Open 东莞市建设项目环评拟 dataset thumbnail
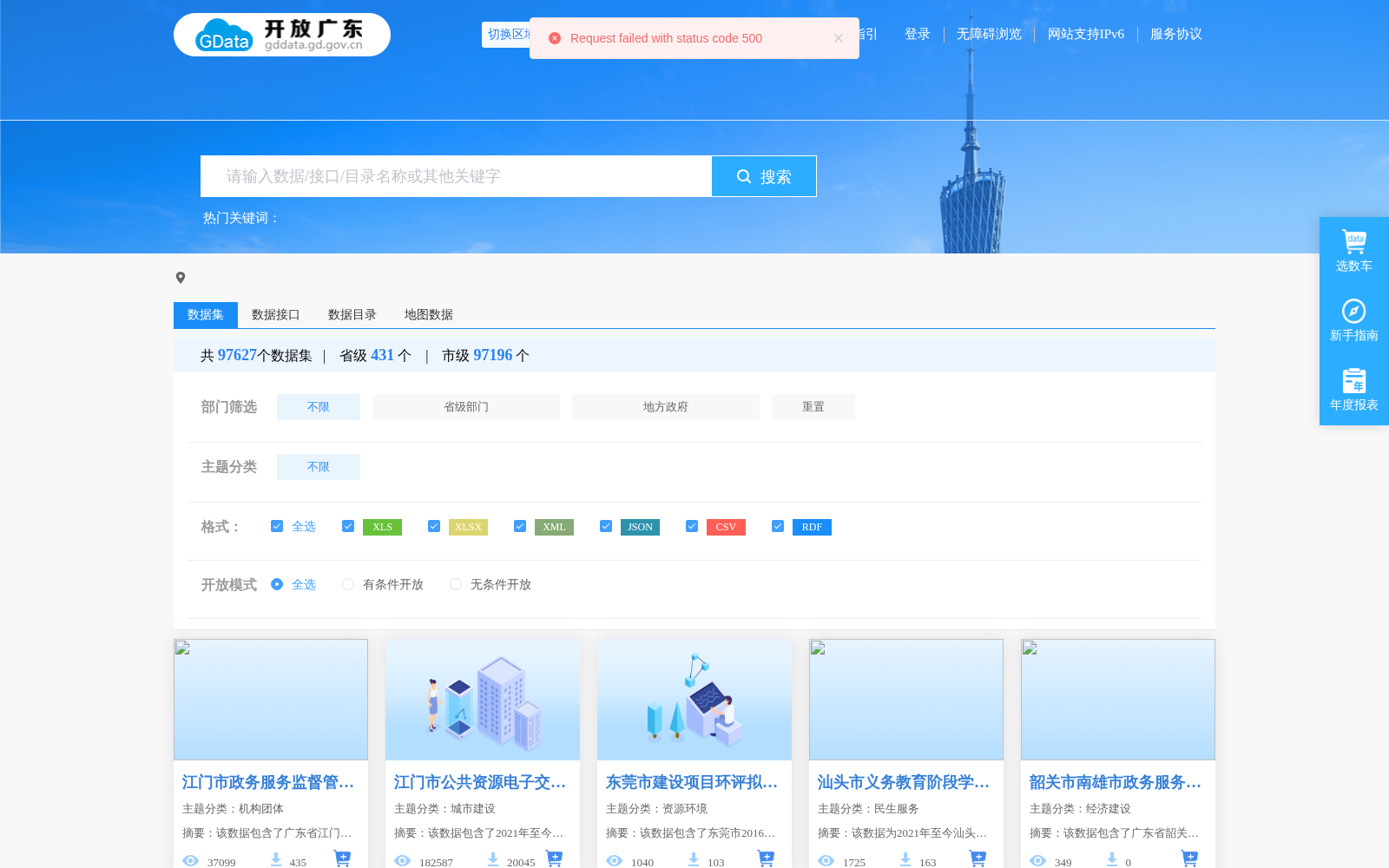Screen dimensions: 1389x868 click(x=694, y=700)
